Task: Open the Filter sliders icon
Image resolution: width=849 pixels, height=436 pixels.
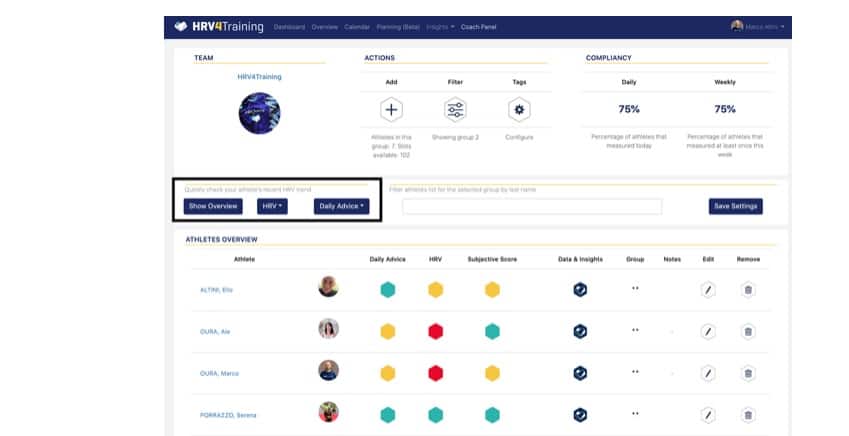Action: pyautogui.click(x=455, y=110)
